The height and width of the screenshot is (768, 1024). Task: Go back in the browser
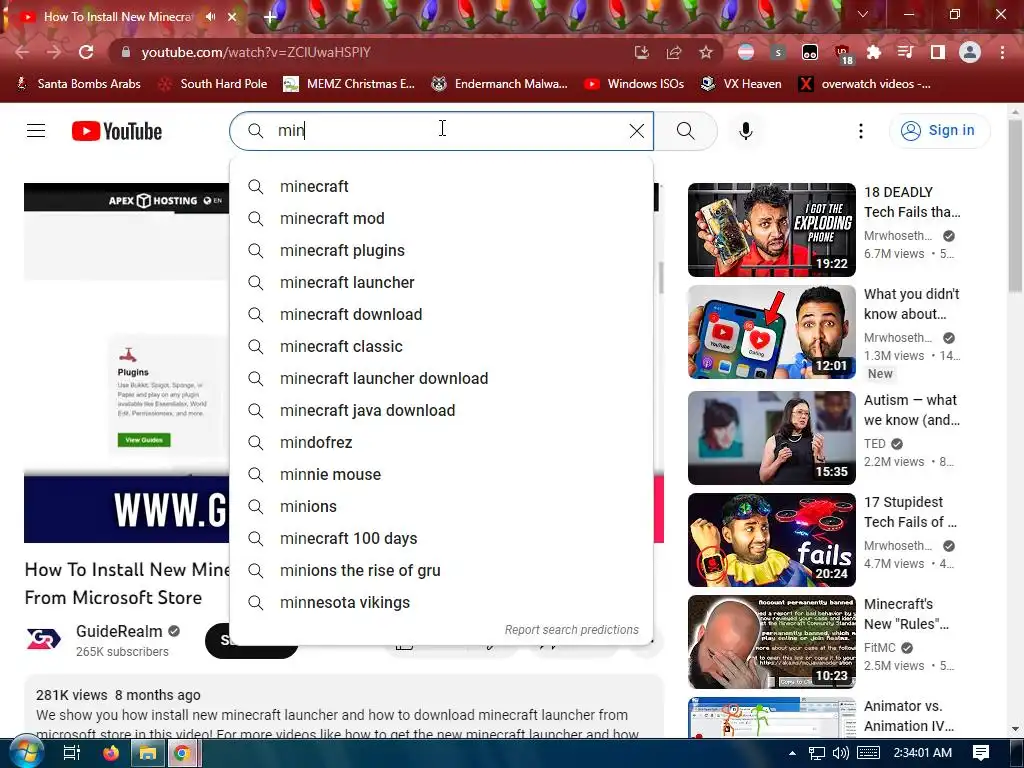22,52
